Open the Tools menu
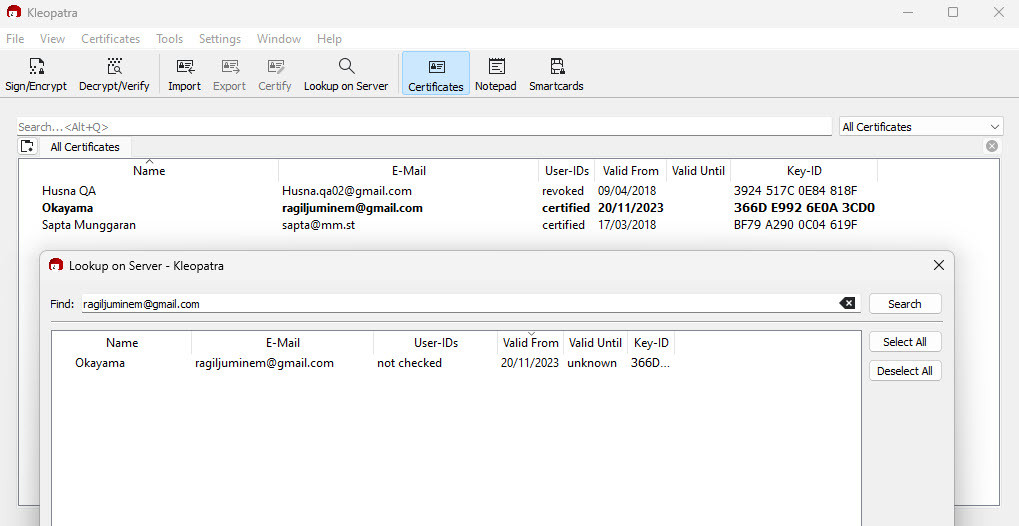The image size is (1019, 526). 170,39
